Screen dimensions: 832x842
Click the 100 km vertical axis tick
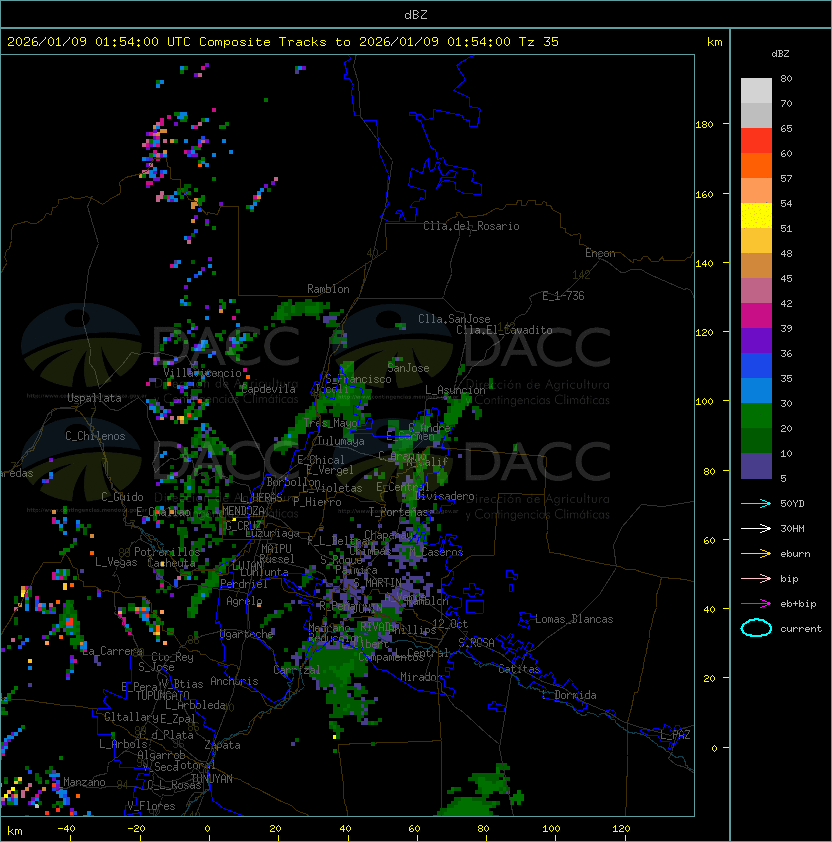tap(704, 401)
